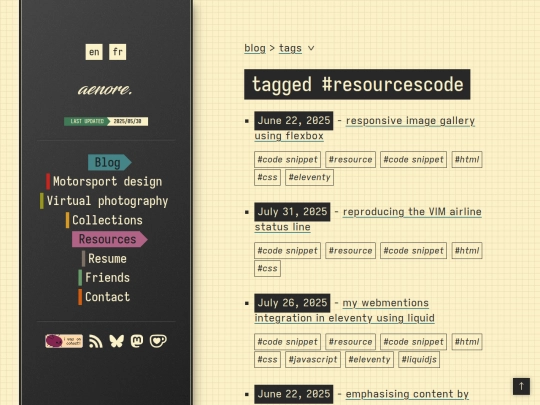Select #resource tag under VIM airline post
The width and height of the screenshot is (540, 405).
(x=350, y=251)
